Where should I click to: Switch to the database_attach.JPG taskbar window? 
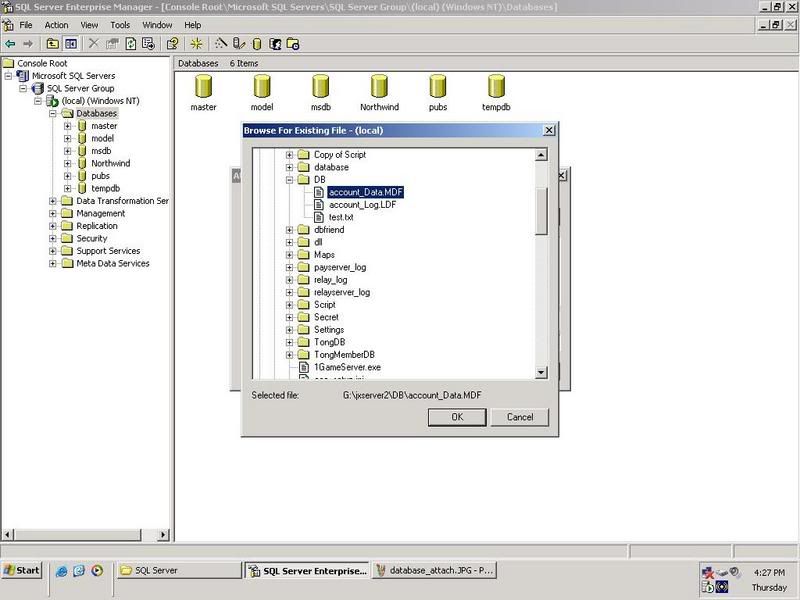[435, 570]
